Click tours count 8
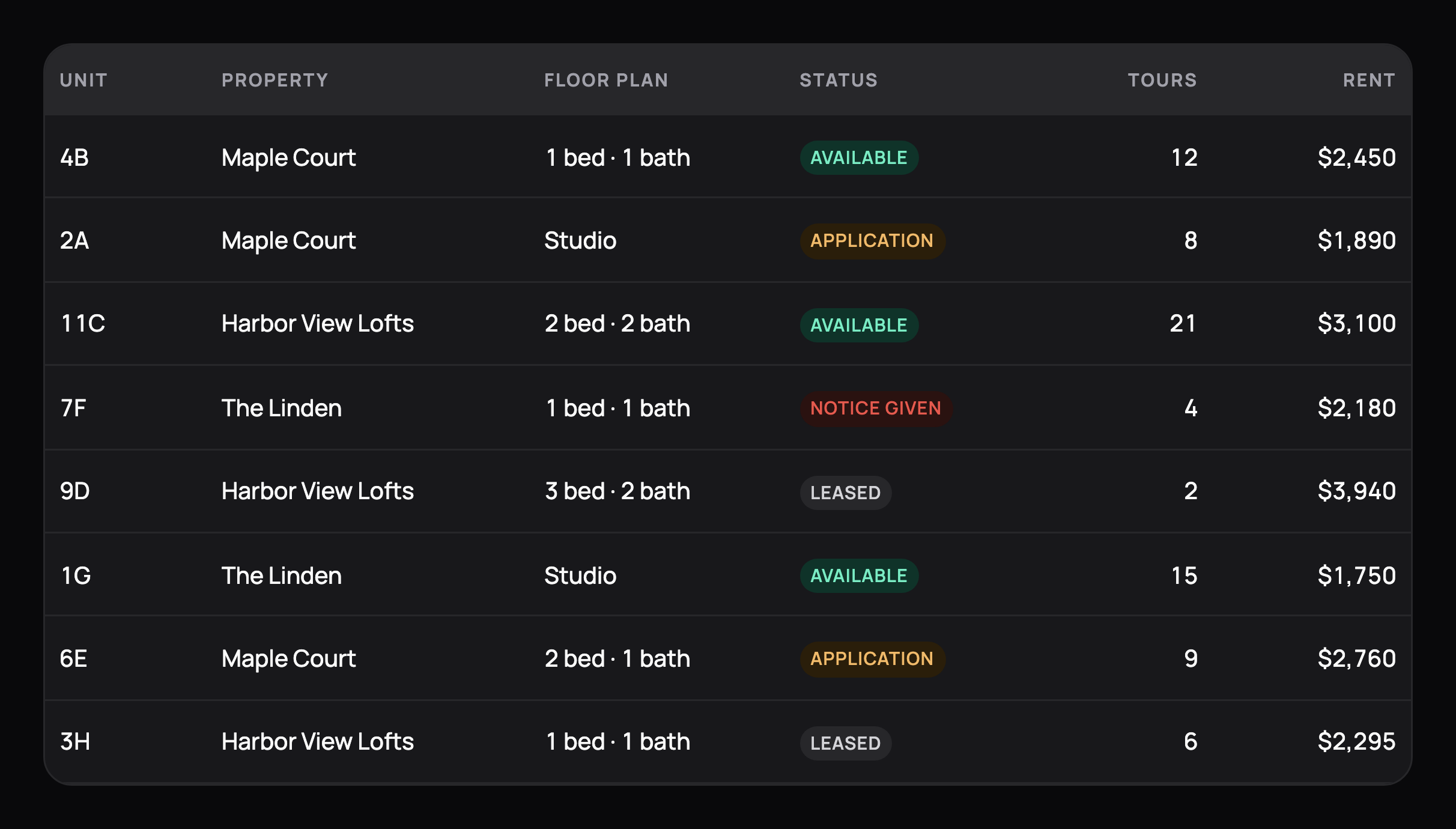 pos(1191,240)
